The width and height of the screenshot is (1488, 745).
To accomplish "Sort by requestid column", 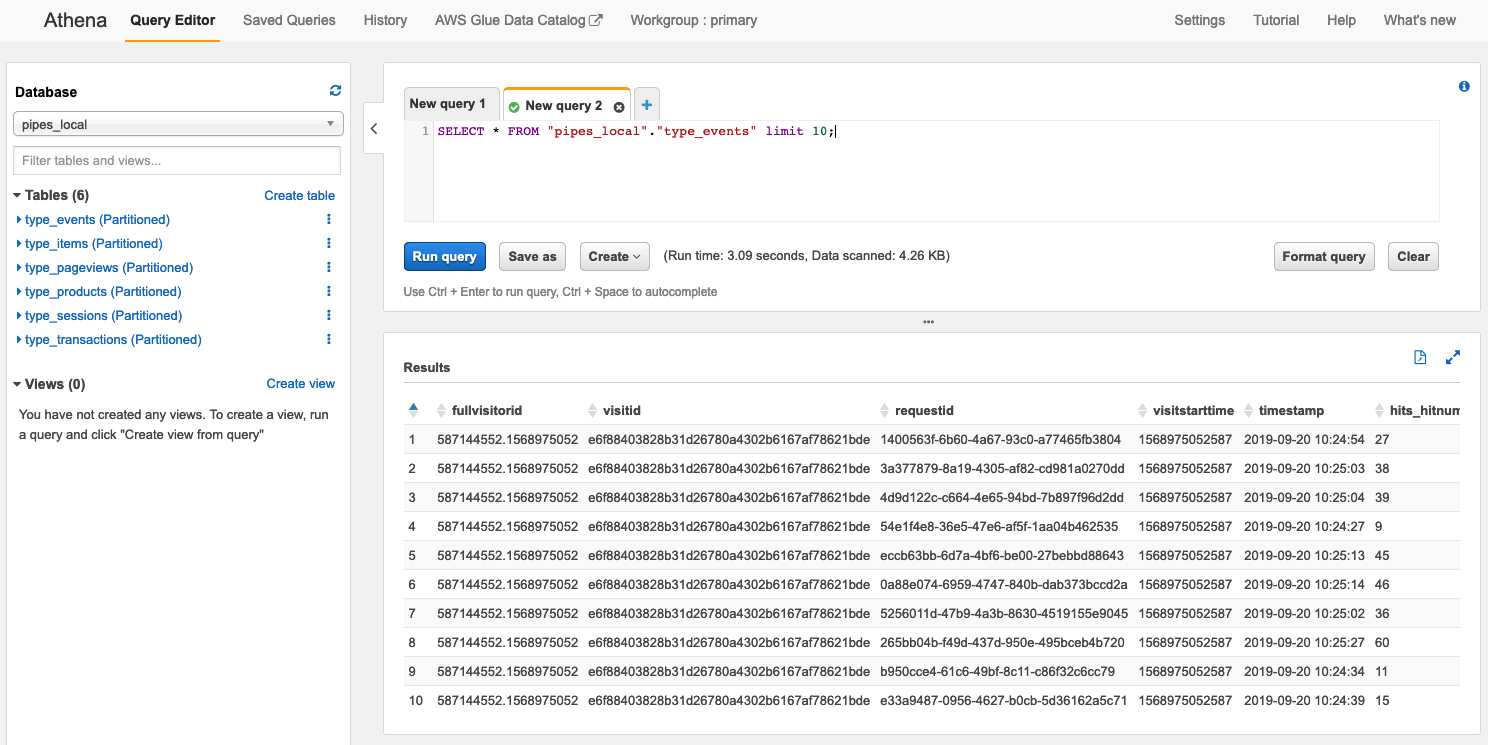I will (884, 411).
